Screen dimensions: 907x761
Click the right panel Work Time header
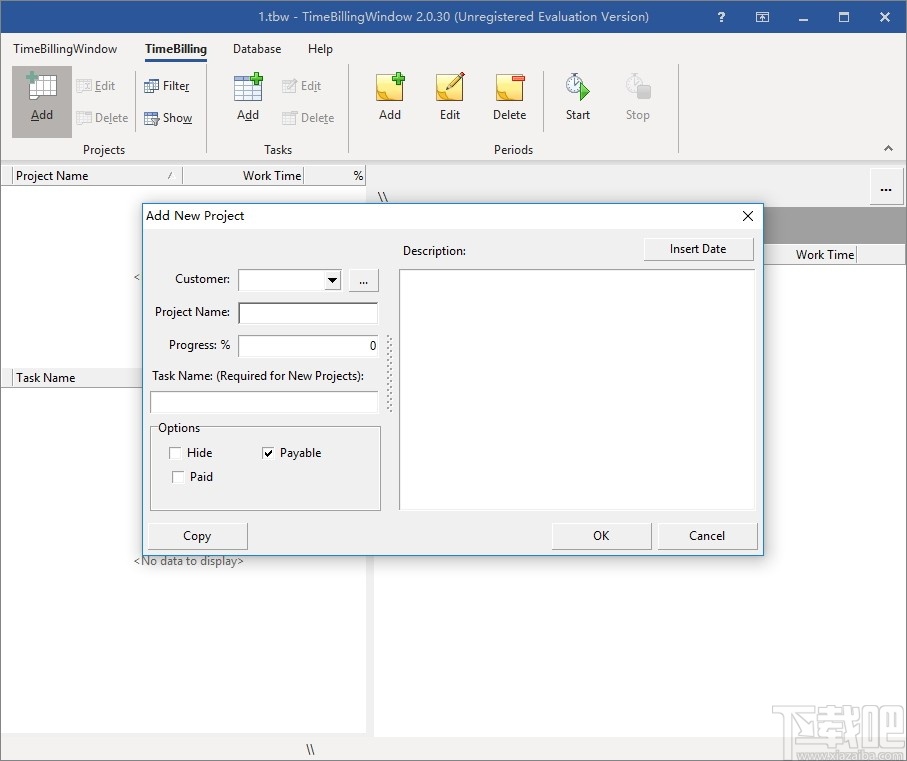pyautogui.click(x=810, y=254)
